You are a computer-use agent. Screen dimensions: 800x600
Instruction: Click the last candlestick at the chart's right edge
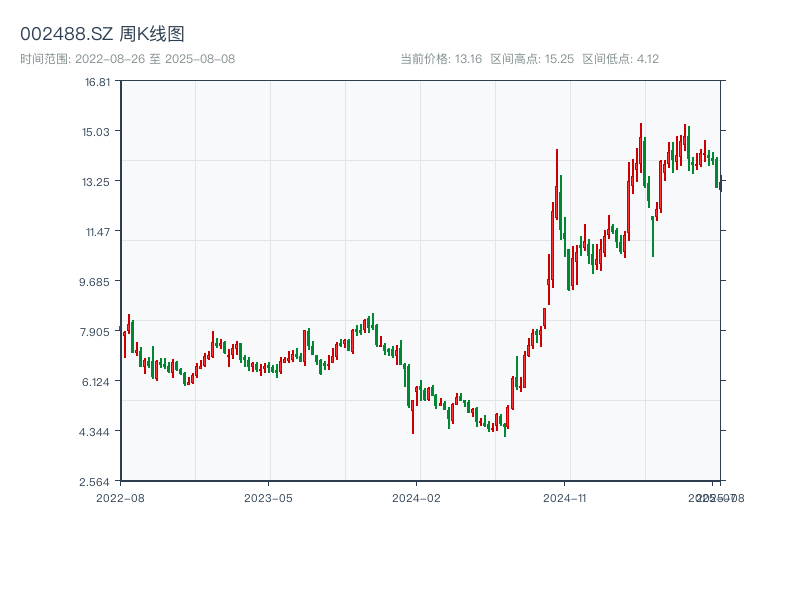720,180
